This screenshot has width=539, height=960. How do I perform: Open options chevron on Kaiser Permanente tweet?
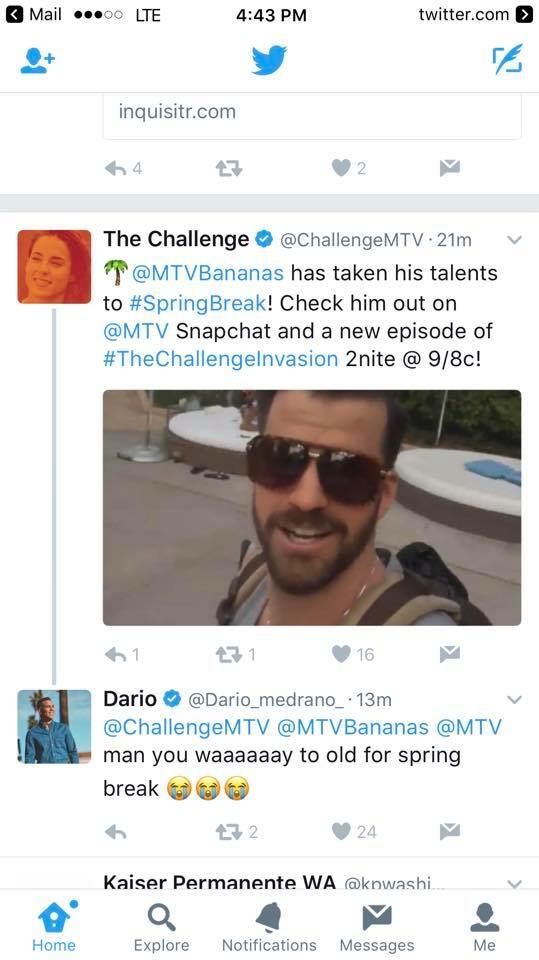coord(515,883)
